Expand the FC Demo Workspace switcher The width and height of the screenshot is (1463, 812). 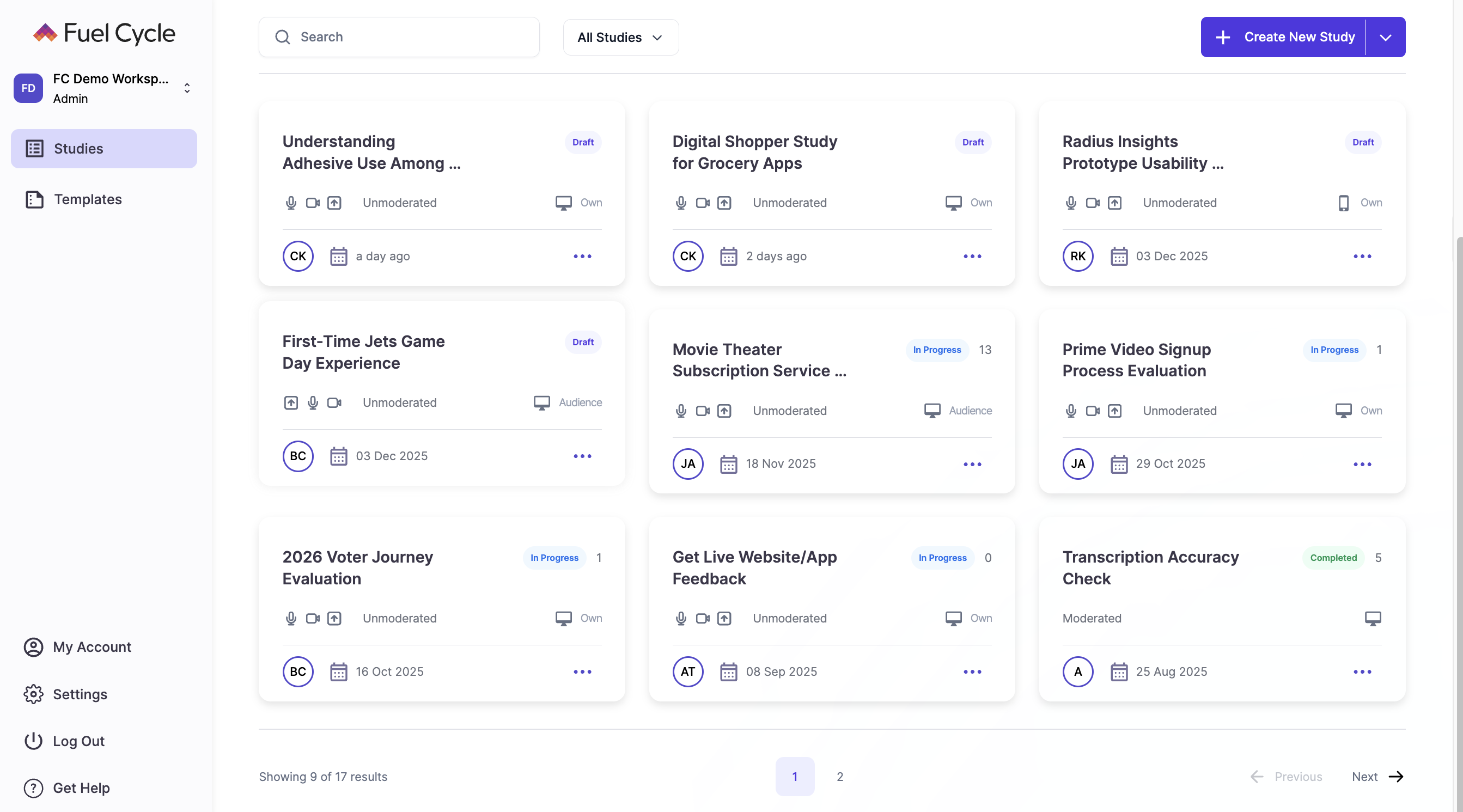point(187,88)
